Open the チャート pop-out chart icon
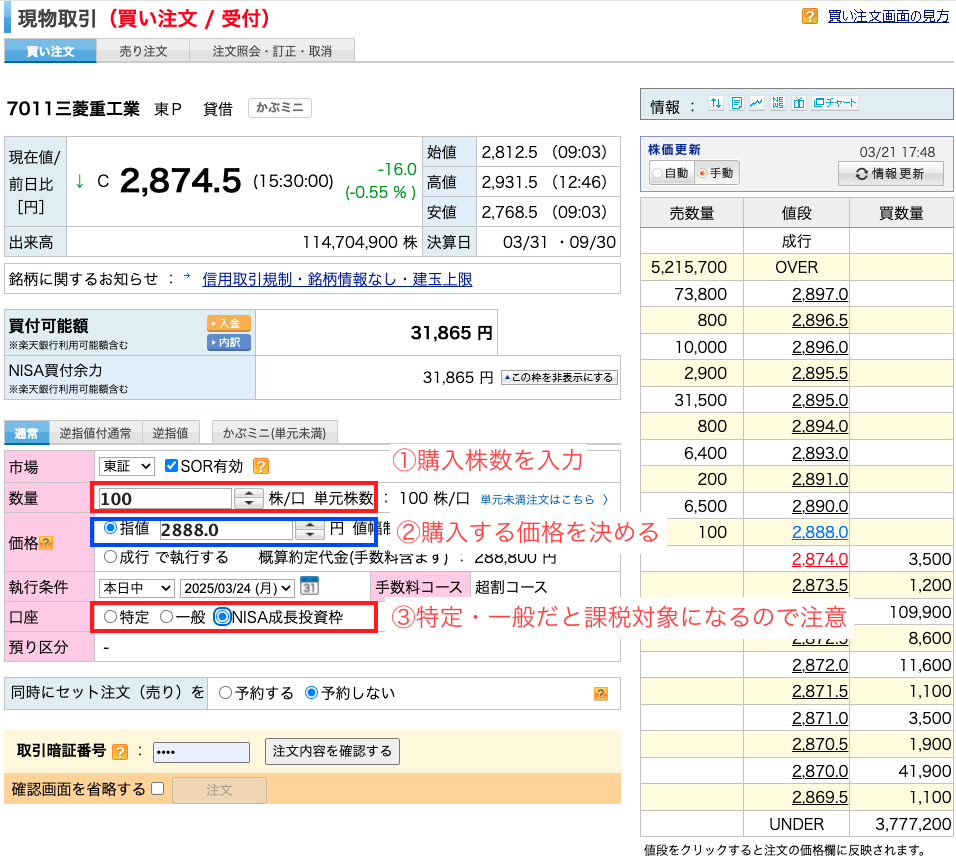 835,103
